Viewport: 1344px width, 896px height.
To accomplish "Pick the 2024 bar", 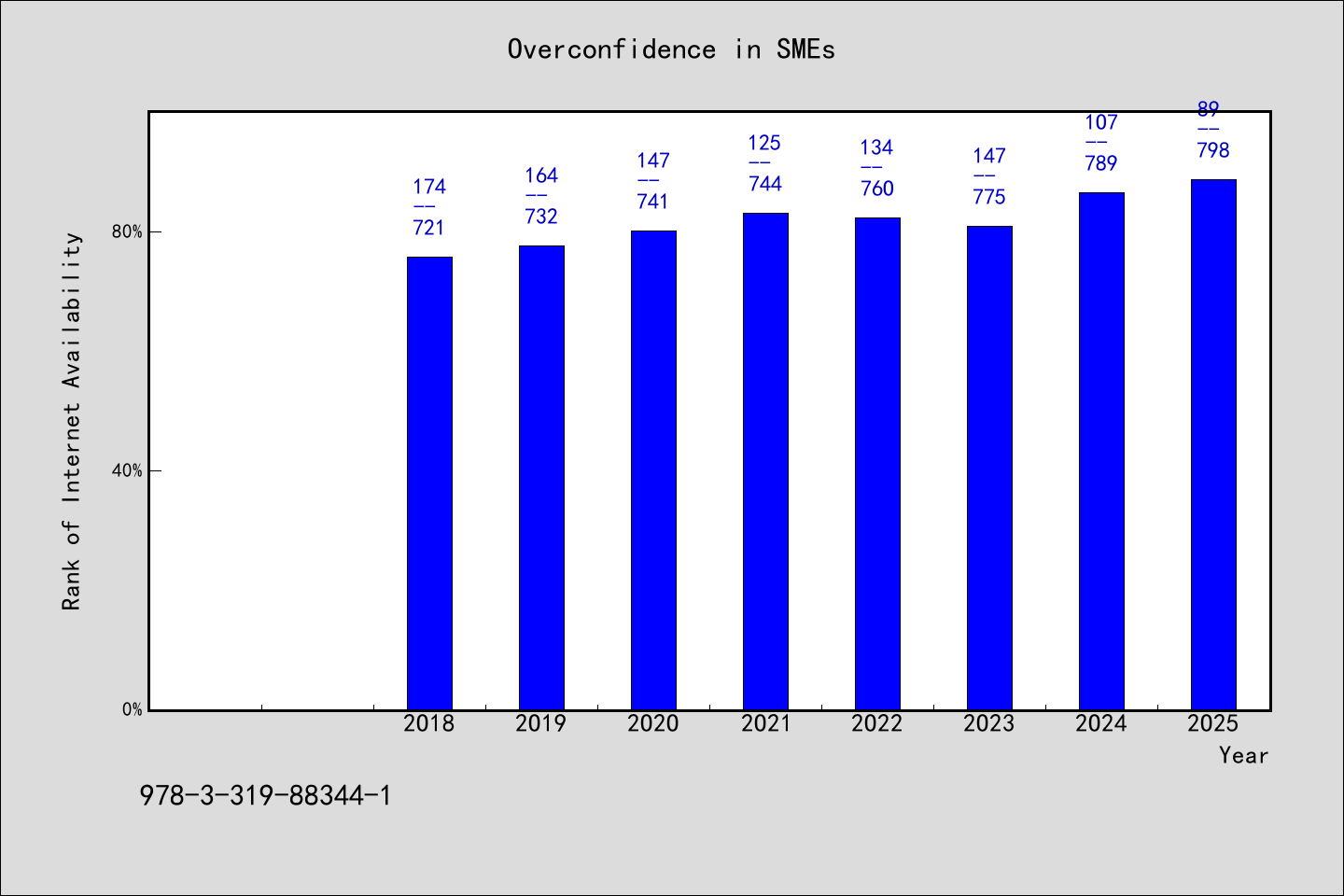I will coord(1101,451).
